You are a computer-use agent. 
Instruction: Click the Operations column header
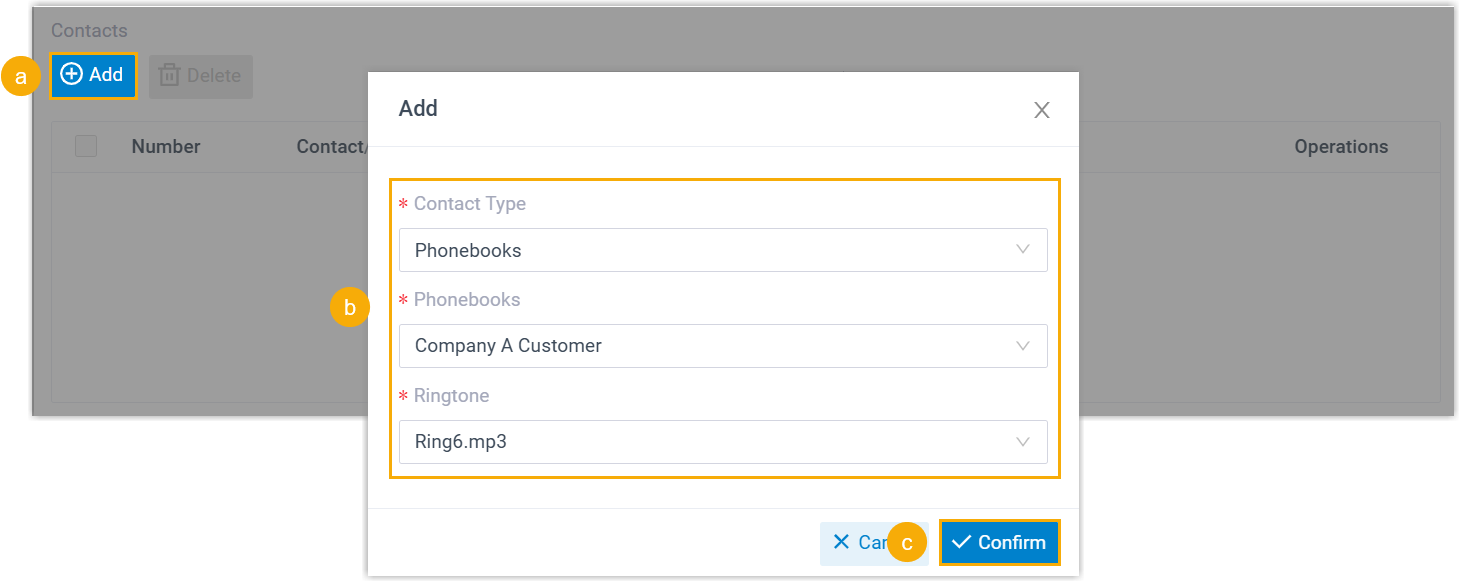pos(1340,147)
